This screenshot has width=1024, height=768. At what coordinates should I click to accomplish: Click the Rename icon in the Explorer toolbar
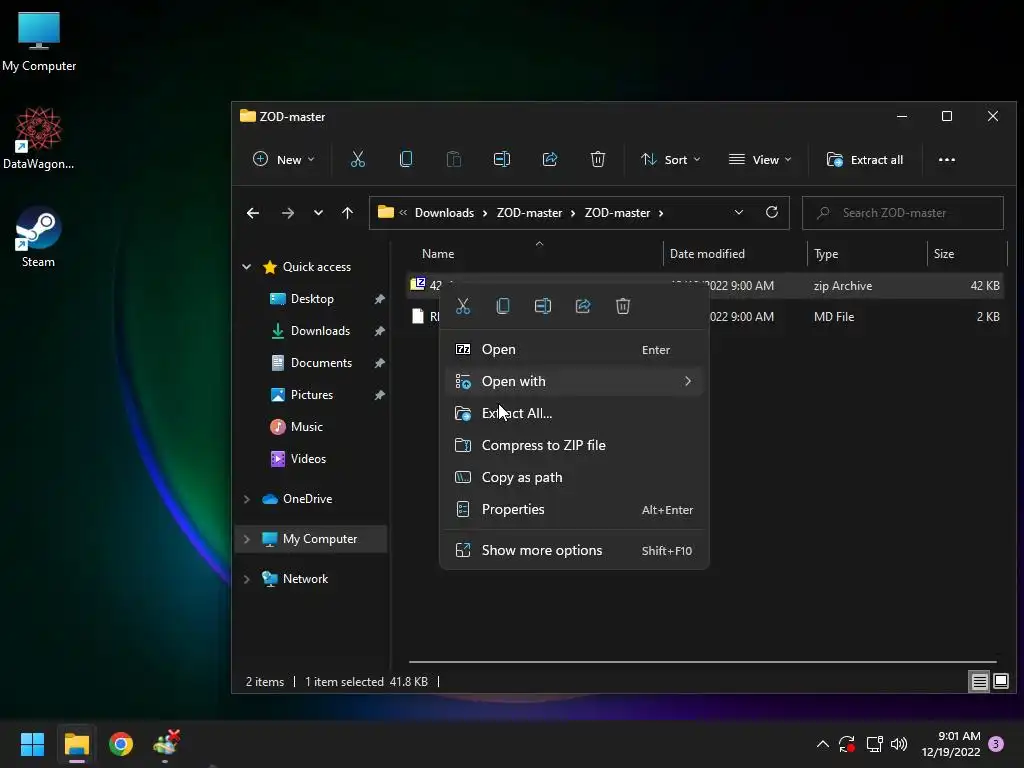coord(502,159)
